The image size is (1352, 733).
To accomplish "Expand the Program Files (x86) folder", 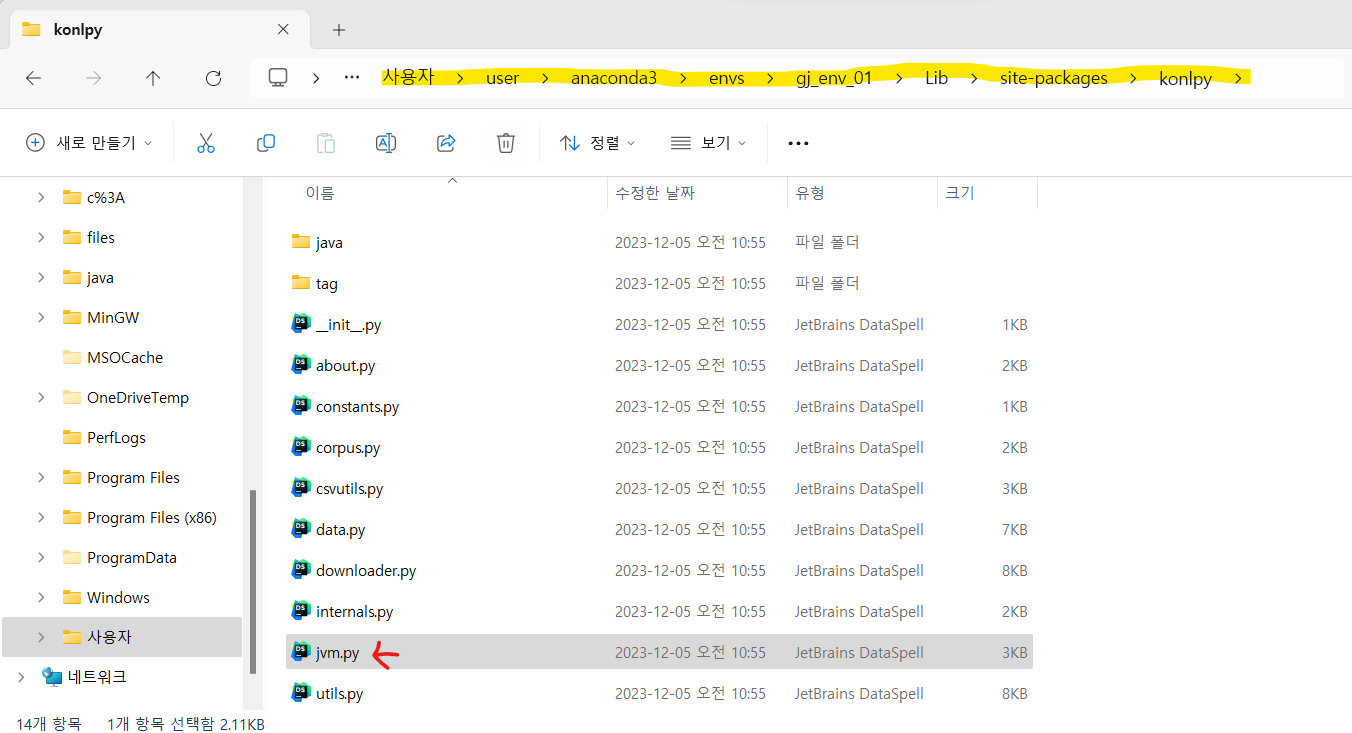I will coord(41,517).
